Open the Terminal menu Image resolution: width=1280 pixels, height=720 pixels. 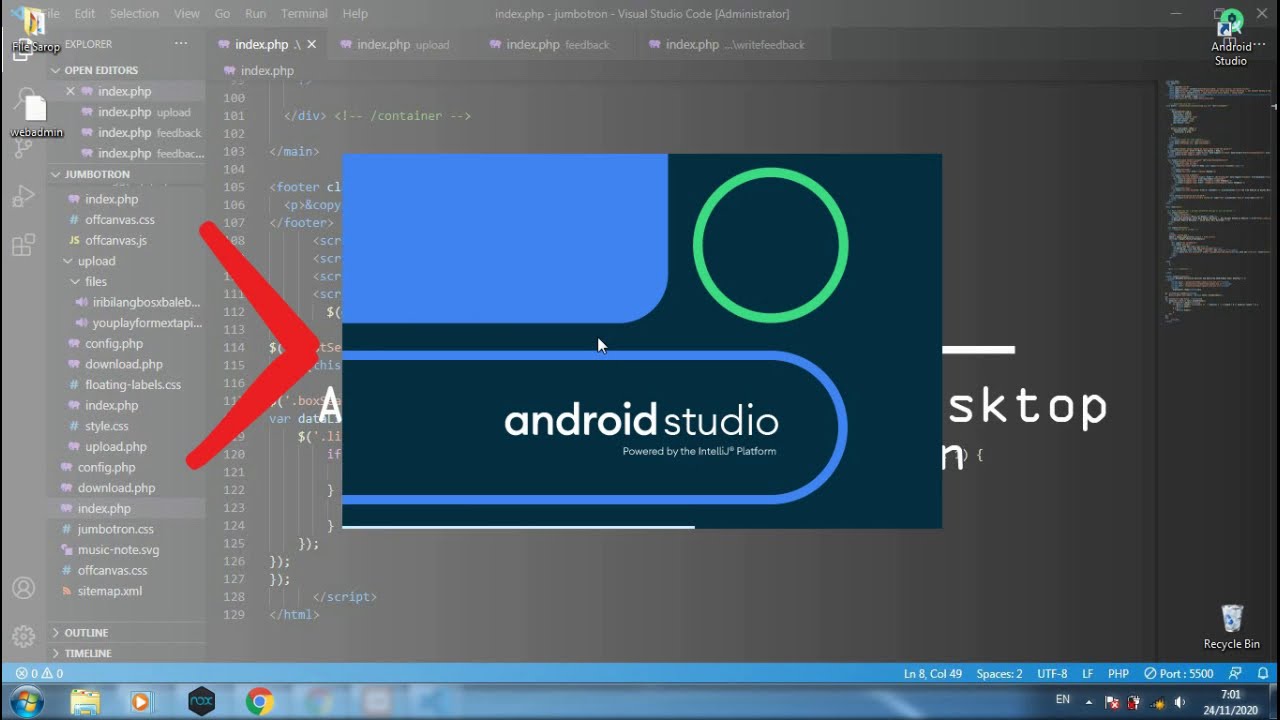pos(304,14)
